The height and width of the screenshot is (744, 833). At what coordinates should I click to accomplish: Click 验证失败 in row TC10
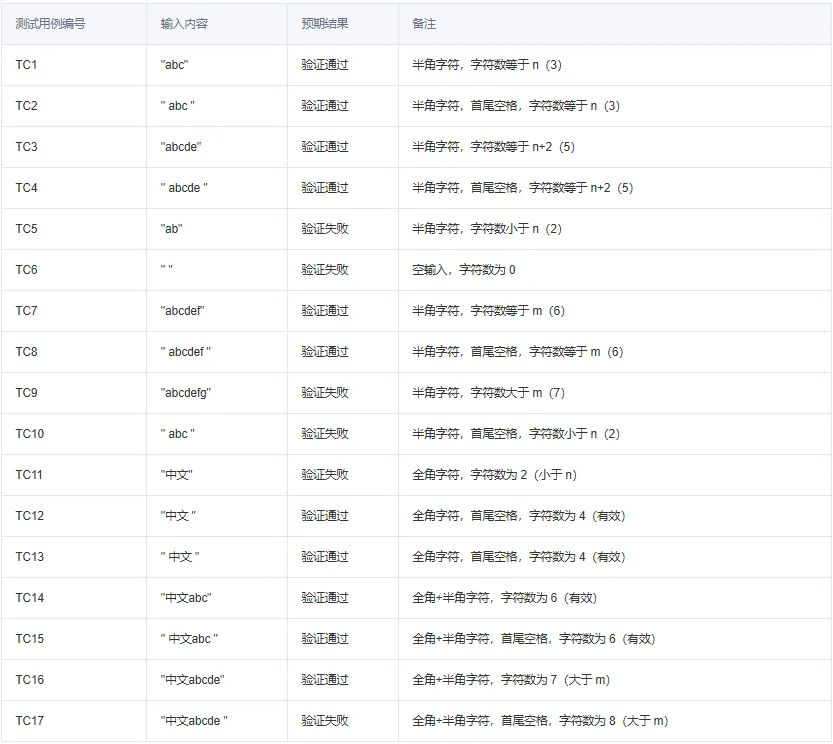pos(325,434)
